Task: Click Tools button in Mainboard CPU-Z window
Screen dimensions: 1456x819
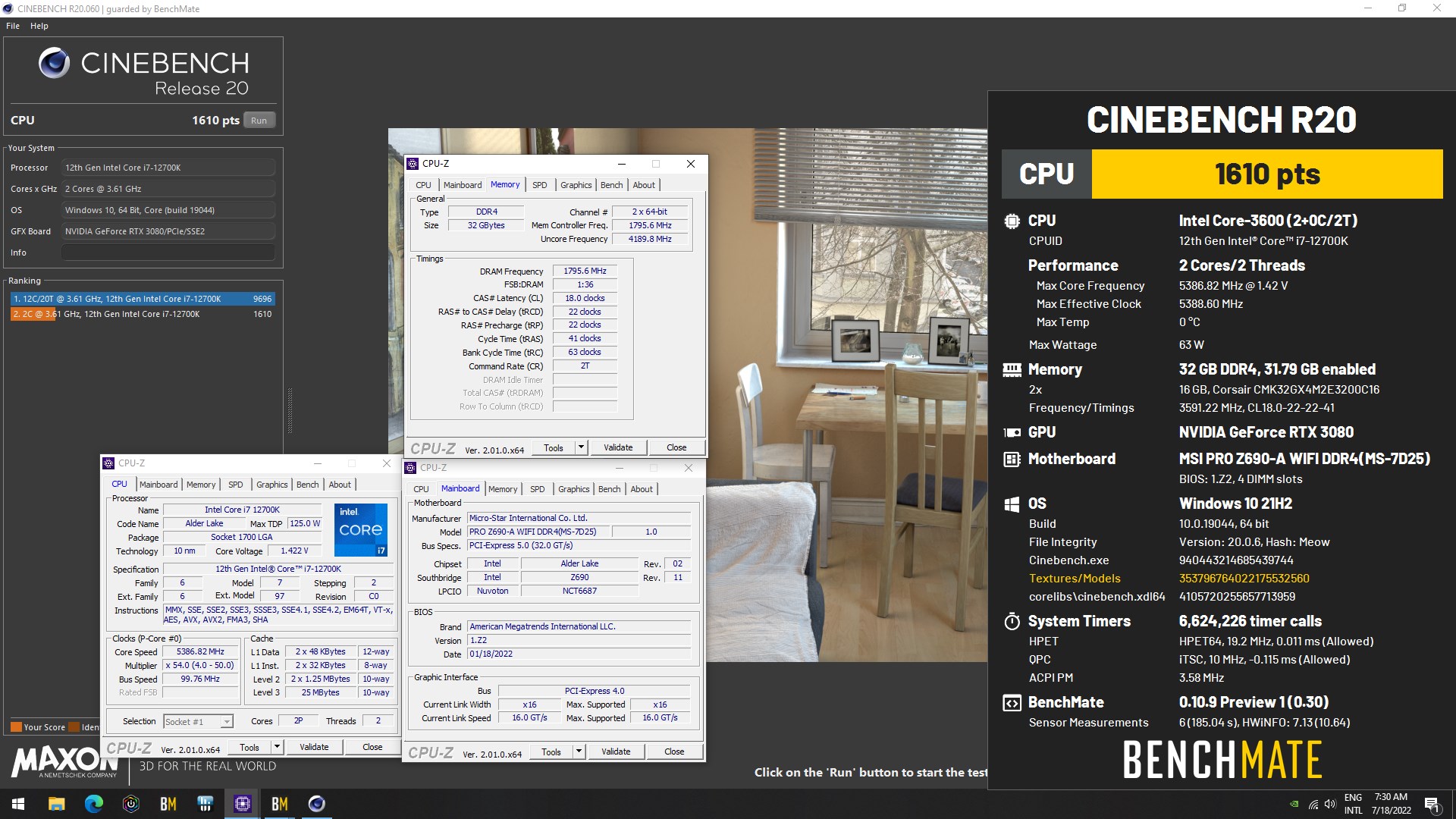Action: 551,752
